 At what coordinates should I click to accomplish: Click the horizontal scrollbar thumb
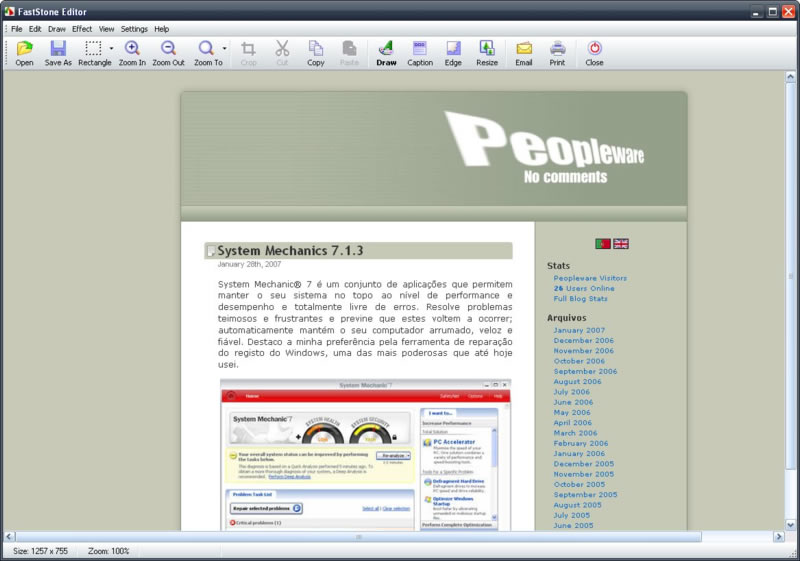point(359,537)
